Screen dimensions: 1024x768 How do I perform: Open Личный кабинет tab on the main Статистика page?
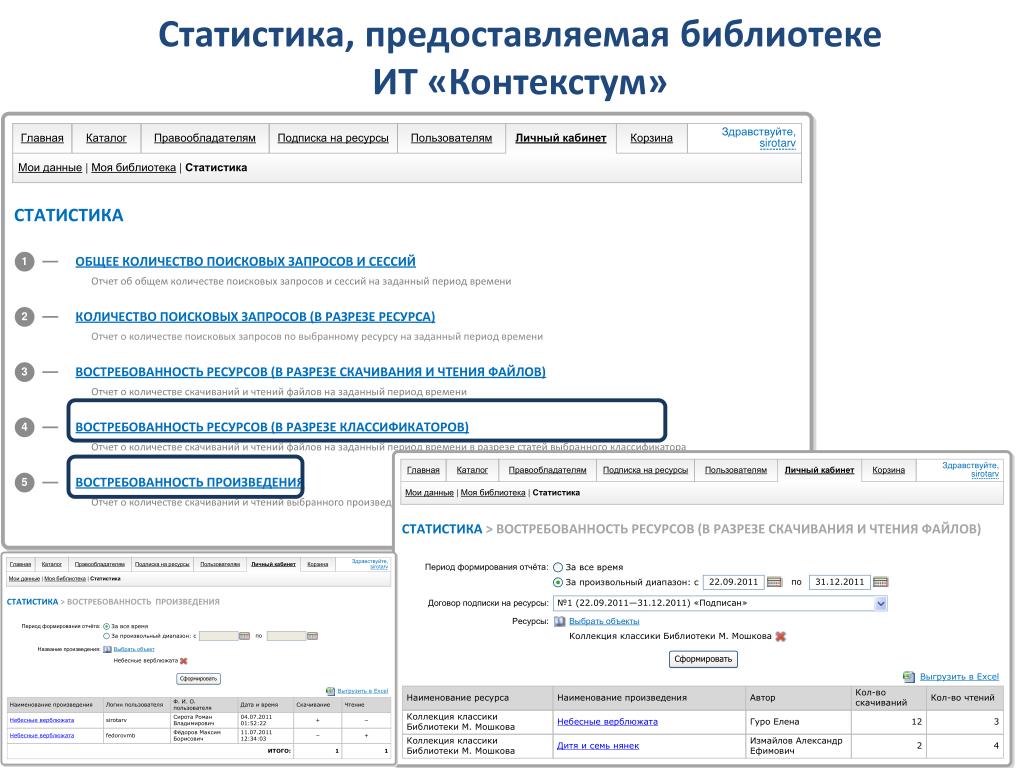pyautogui.click(x=561, y=138)
